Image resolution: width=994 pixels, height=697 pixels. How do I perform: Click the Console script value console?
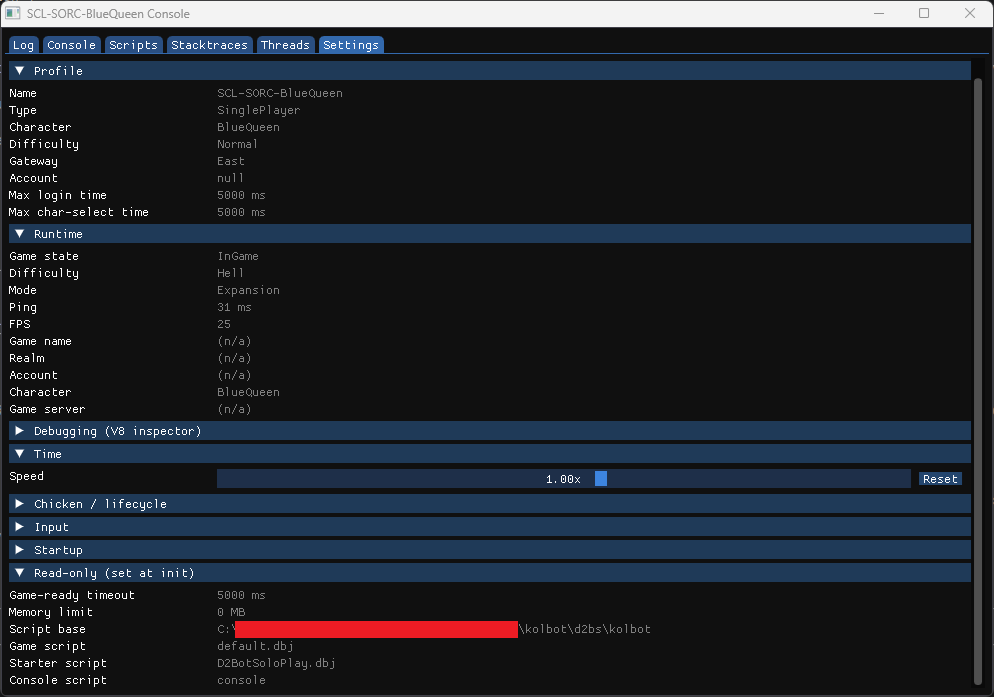(x=241, y=681)
